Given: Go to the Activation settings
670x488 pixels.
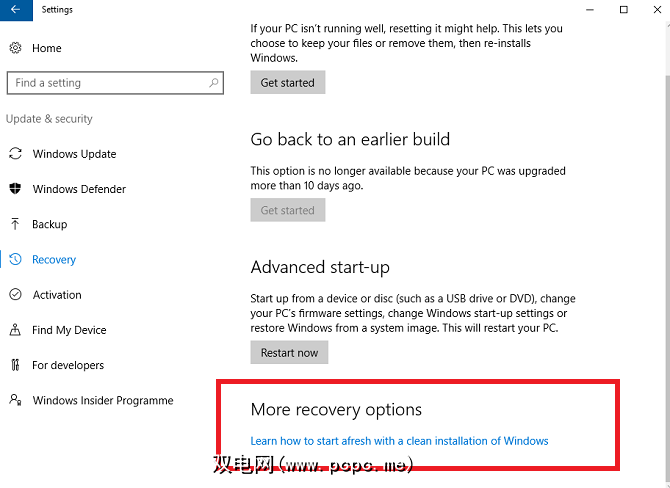Looking at the screenshot, I should 57,295.
